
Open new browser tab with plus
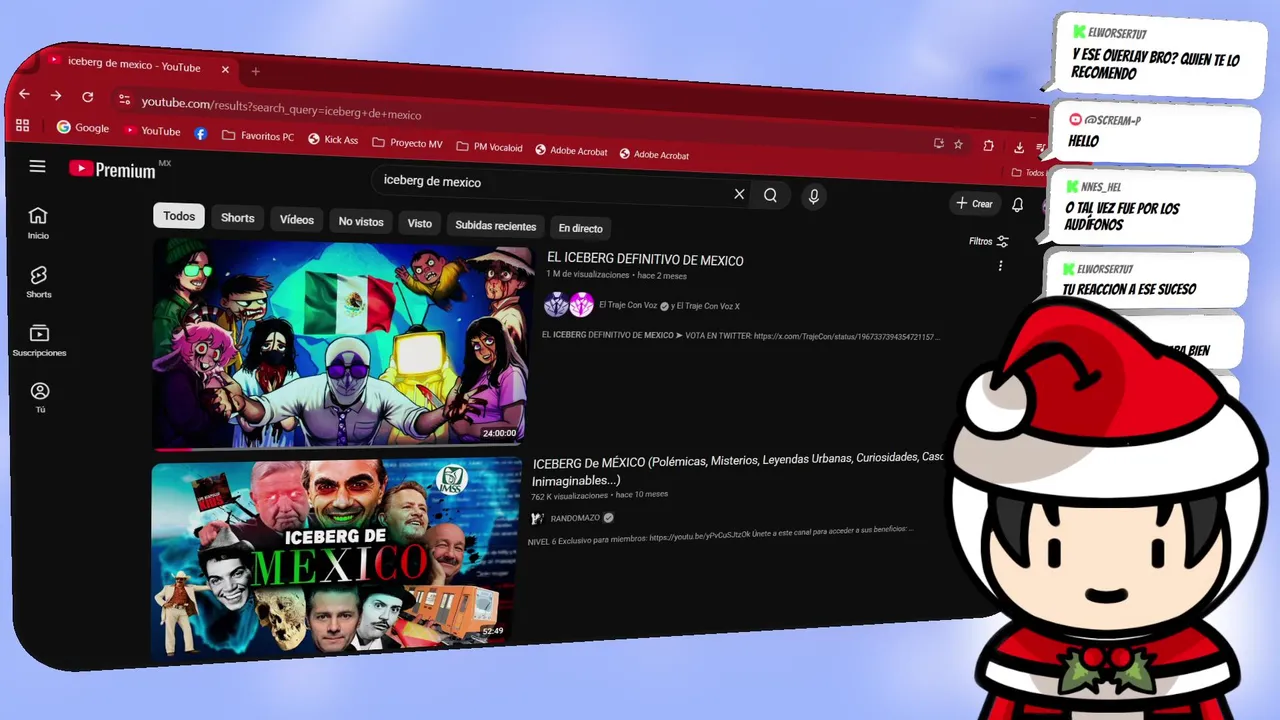(x=255, y=71)
